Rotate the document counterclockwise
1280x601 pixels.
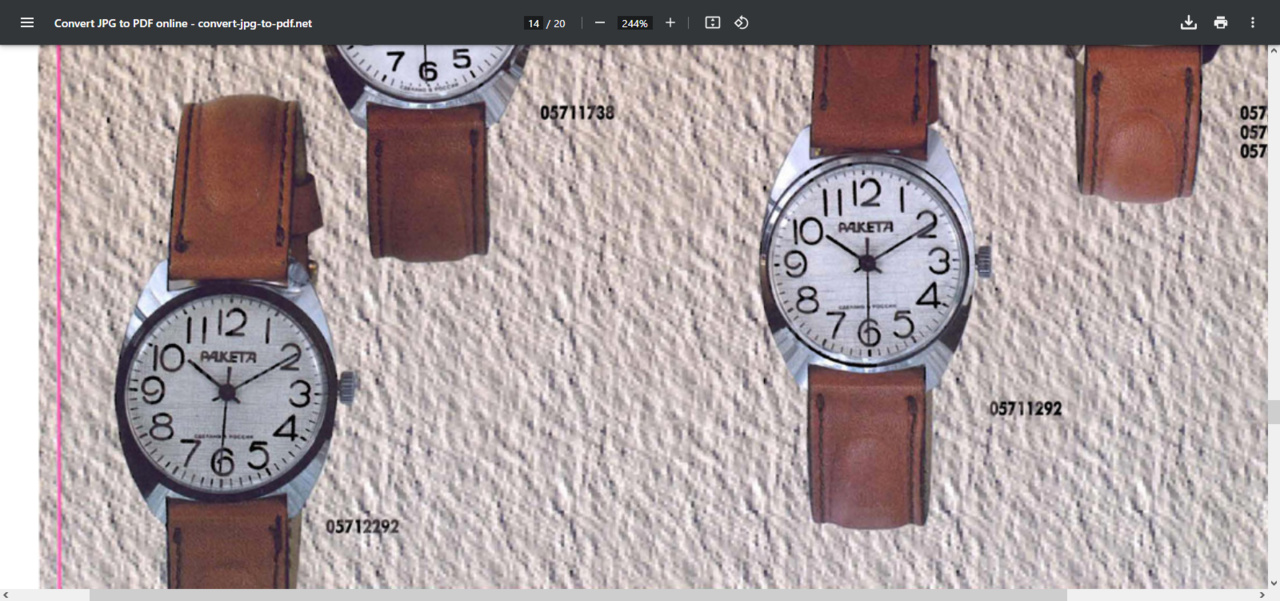pyautogui.click(x=741, y=23)
